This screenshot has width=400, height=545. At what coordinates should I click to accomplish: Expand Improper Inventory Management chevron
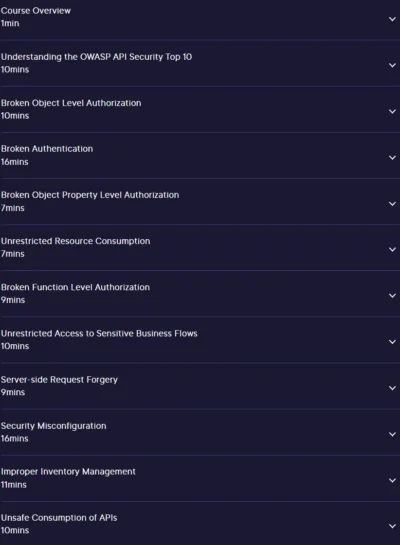coord(392,480)
